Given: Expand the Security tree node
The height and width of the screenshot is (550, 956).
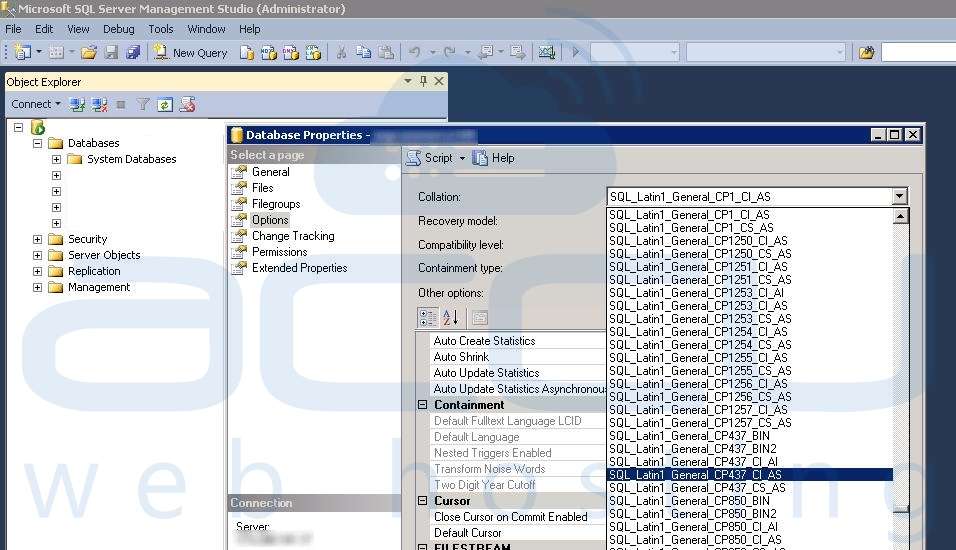Looking at the screenshot, I should 38,239.
